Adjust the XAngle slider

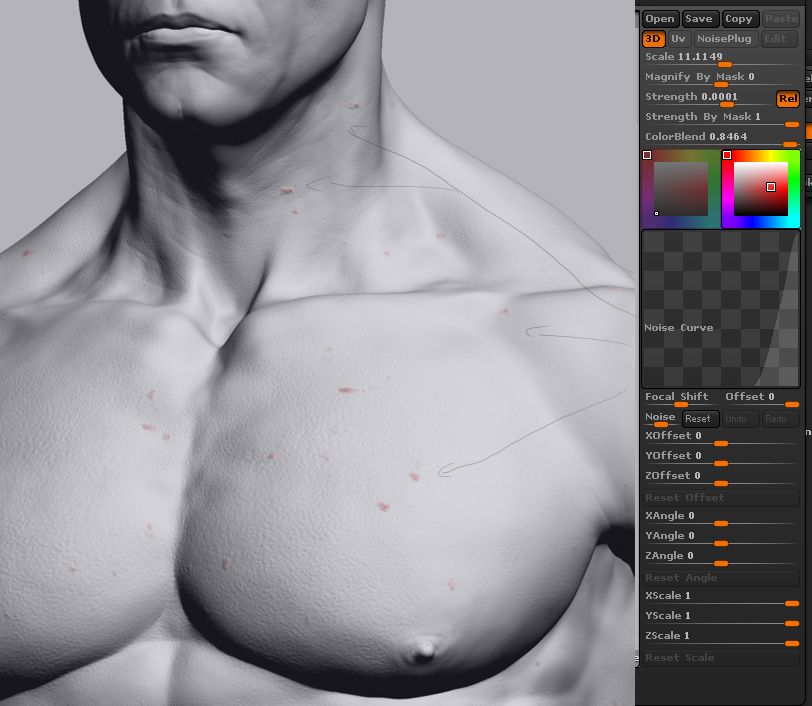coord(720,517)
